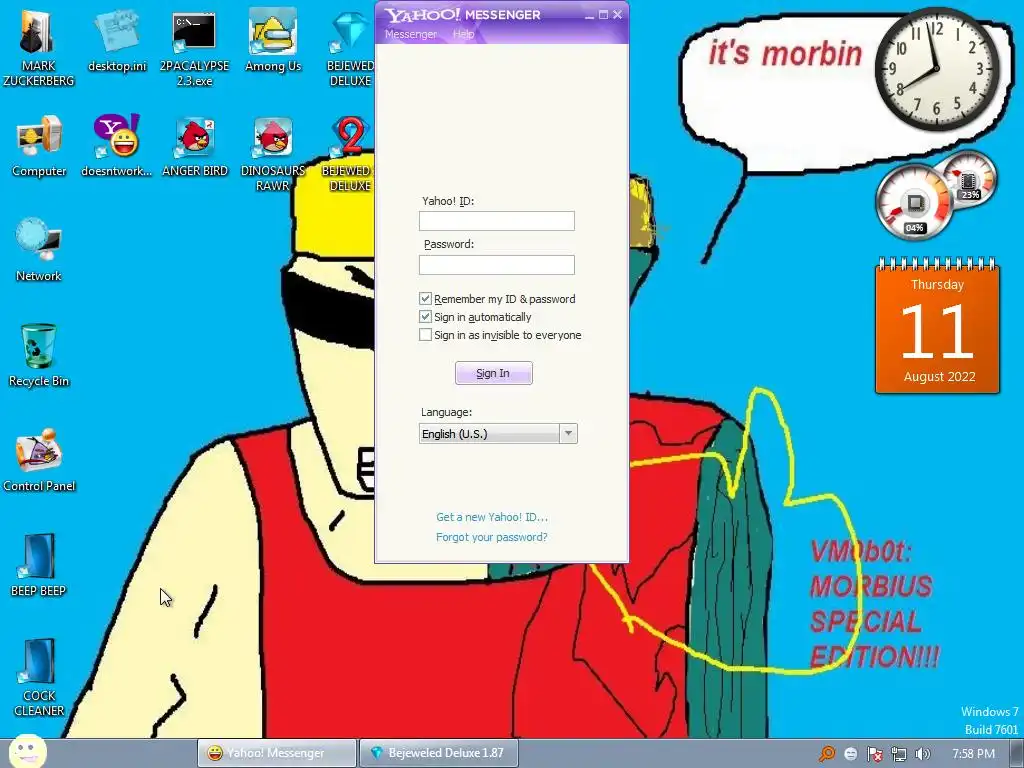This screenshot has width=1024, height=768.
Task: Click the orange magnifier tray icon
Action: [827, 754]
